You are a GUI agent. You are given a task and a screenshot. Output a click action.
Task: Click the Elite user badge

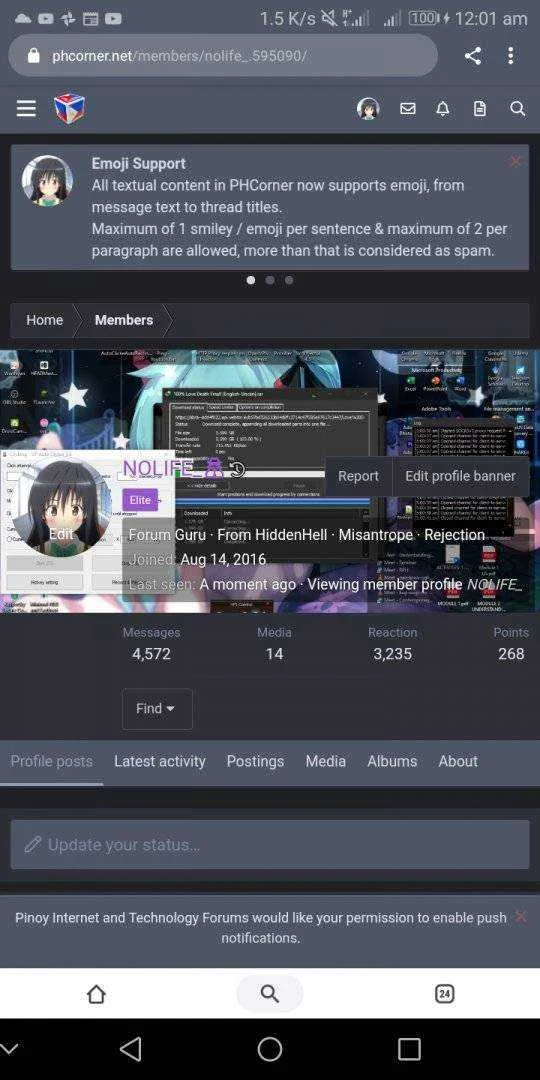140,500
